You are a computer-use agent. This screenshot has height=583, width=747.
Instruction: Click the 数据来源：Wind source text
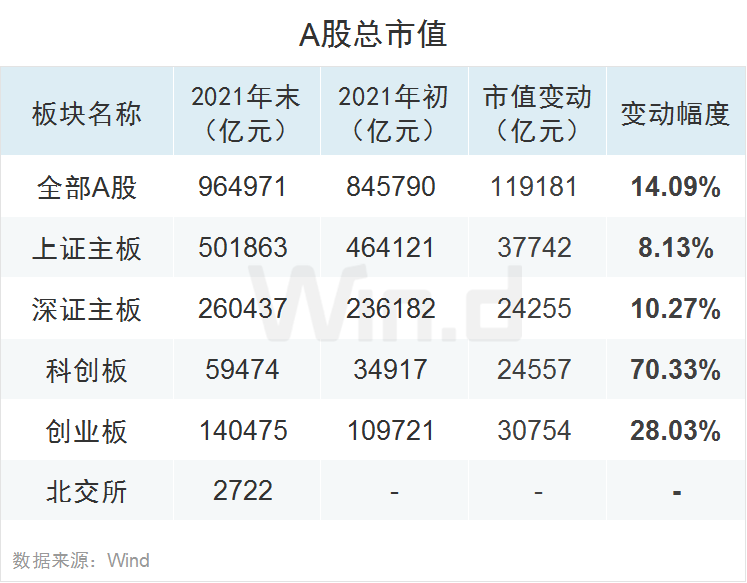click(82, 560)
